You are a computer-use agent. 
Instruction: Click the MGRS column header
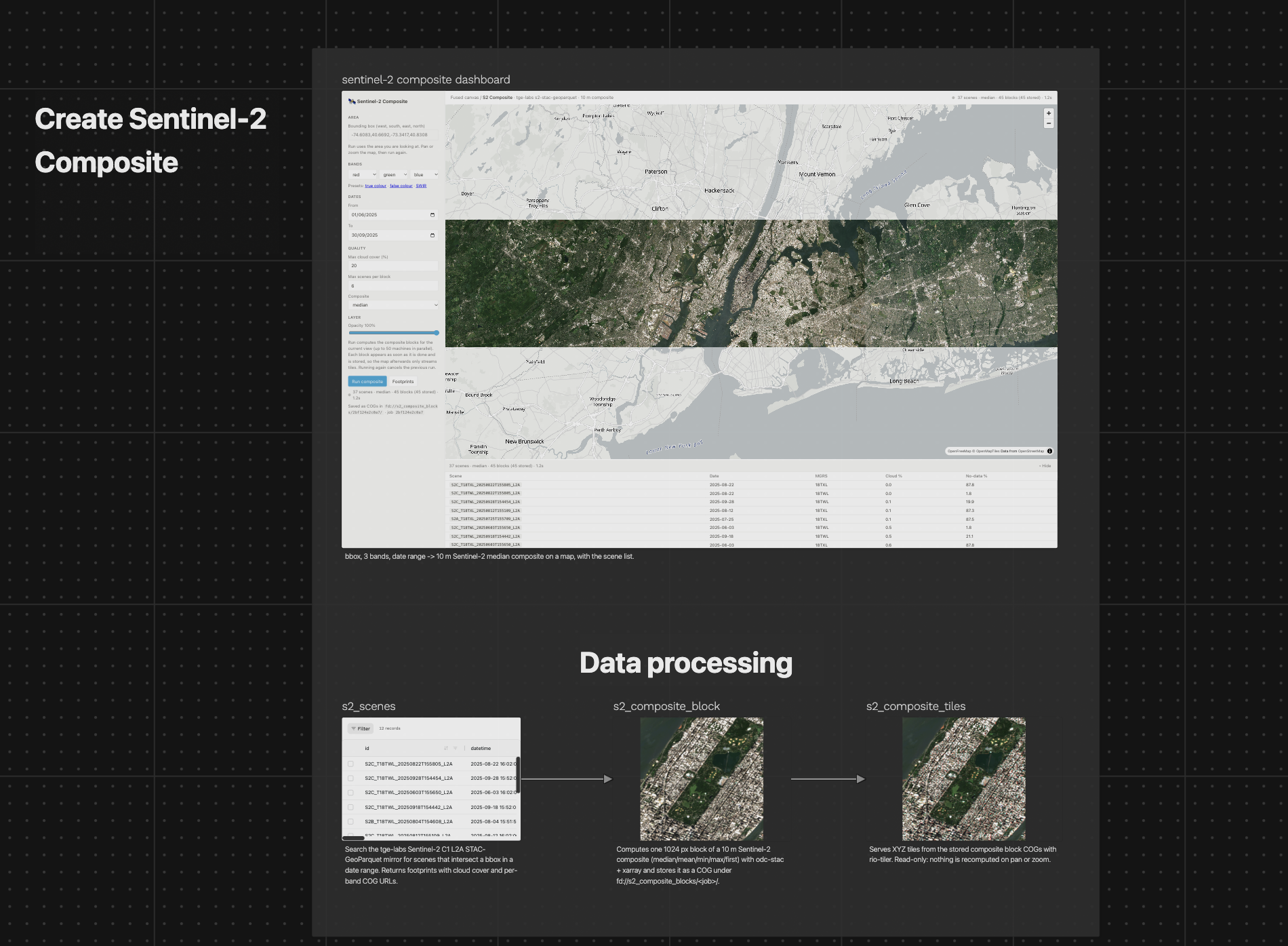point(821,476)
